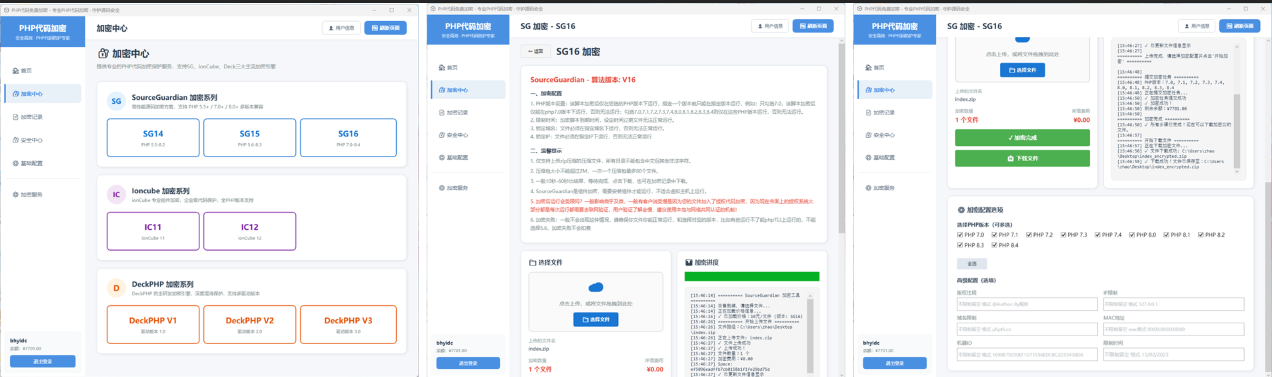This screenshot has width=1272, height=377.
Task: Toggle PHP 7.0 checkbox
Action: coord(960,234)
